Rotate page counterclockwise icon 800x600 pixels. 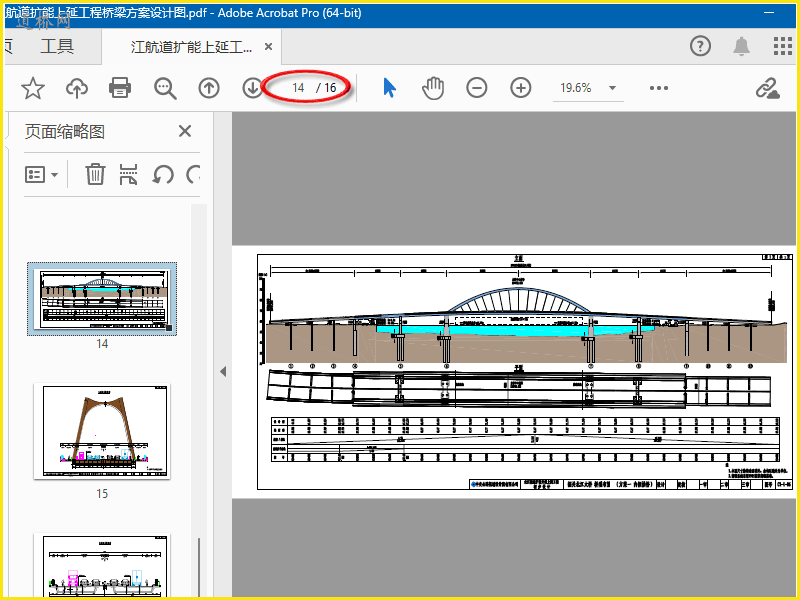click(x=163, y=174)
